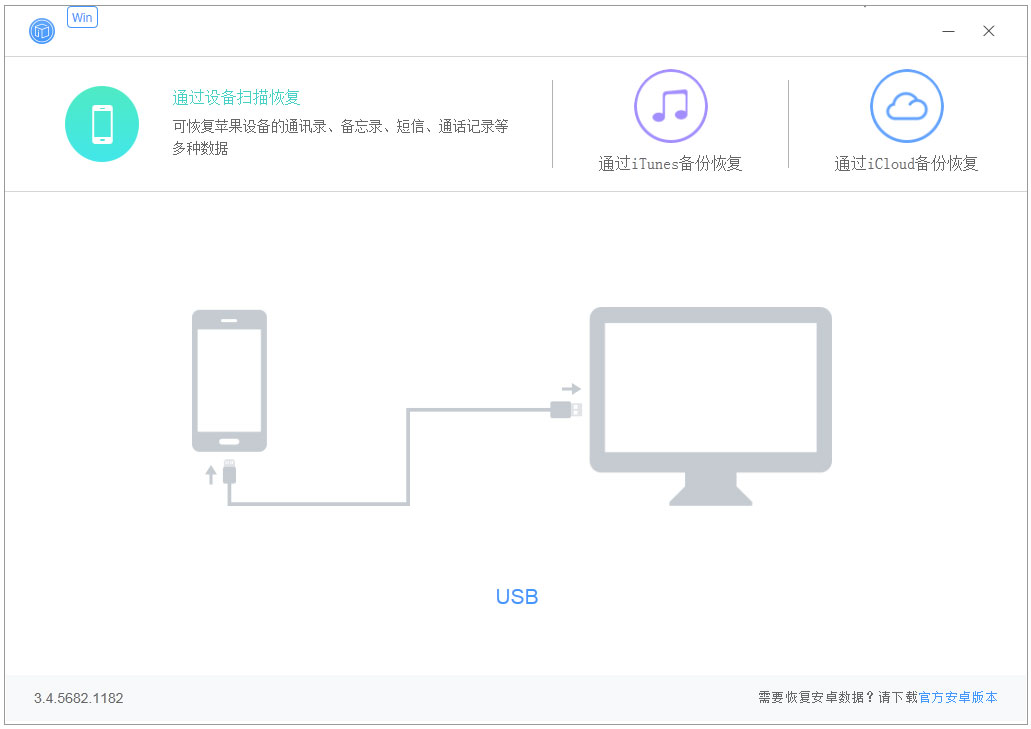Click the blue USB label text
1031x729 pixels.
(x=517, y=597)
